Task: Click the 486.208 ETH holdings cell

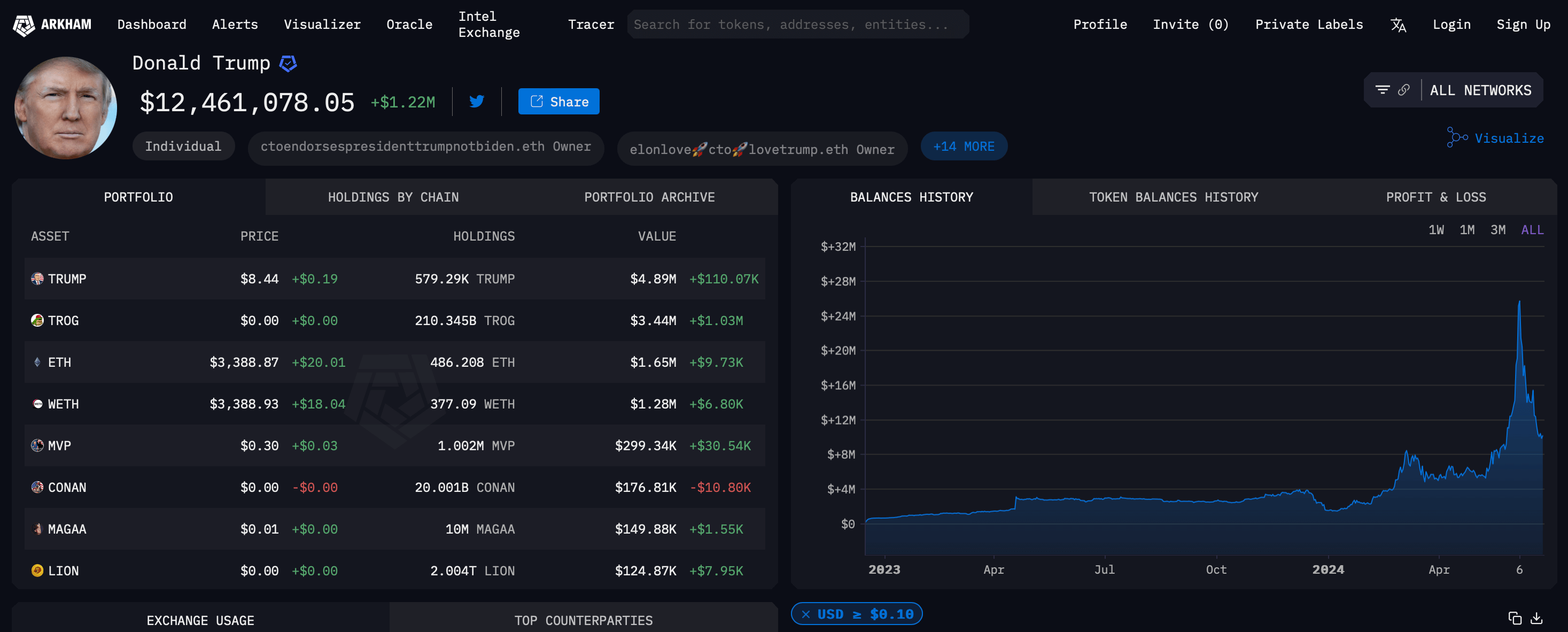Action: point(472,363)
